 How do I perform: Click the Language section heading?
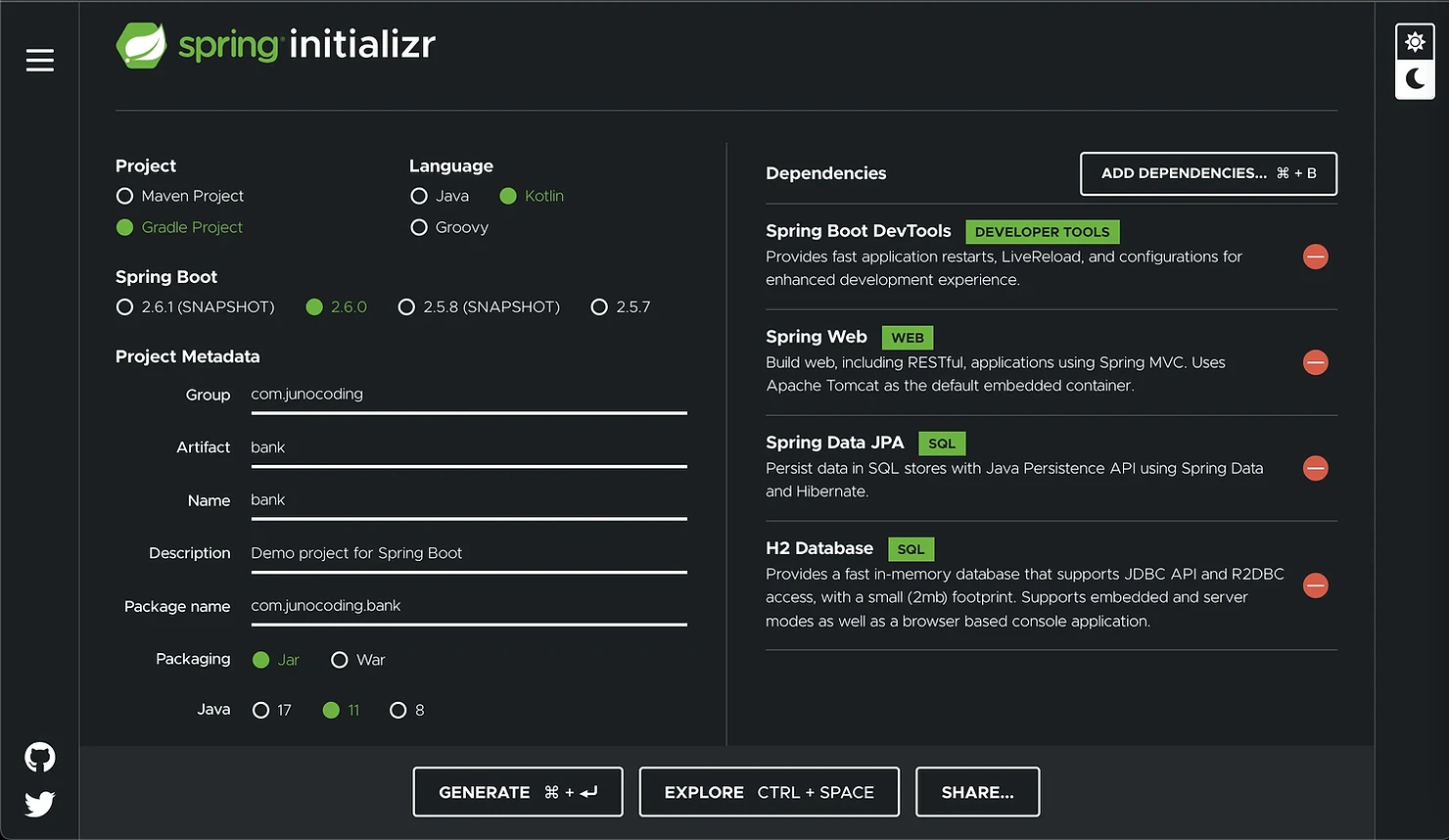(x=451, y=165)
